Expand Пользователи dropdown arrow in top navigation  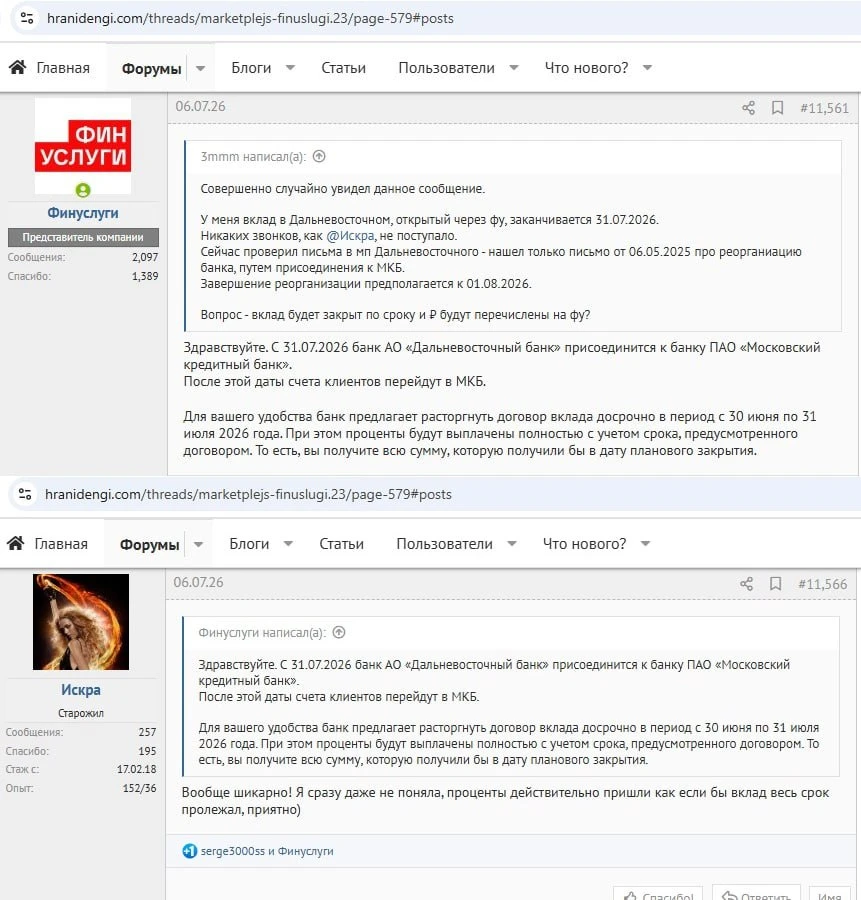[514, 68]
